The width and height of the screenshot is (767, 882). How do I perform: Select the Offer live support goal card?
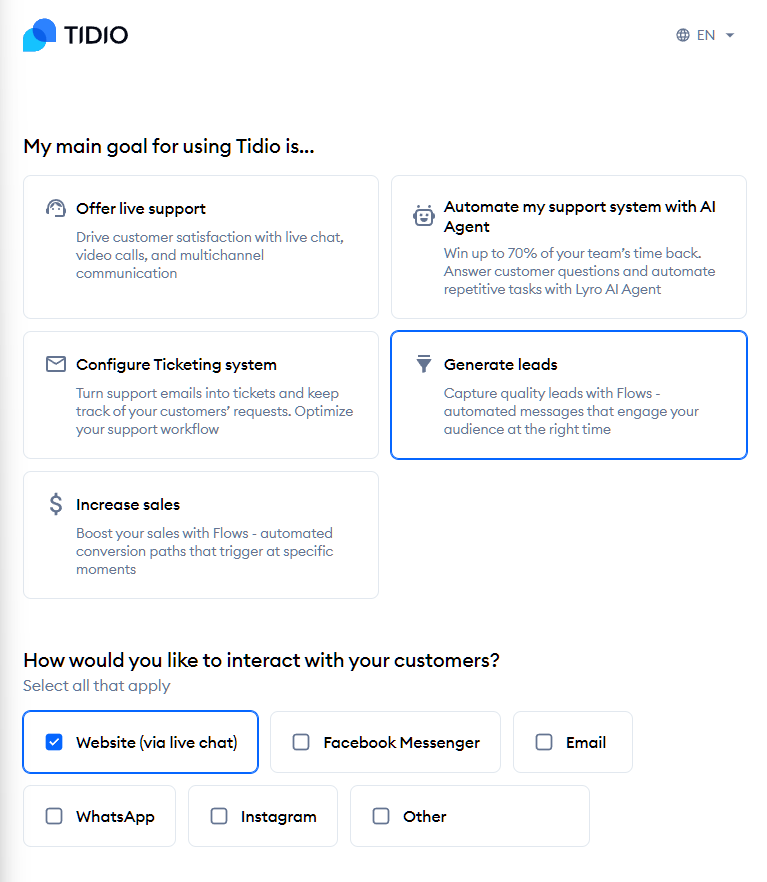click(x=200, y=245)
